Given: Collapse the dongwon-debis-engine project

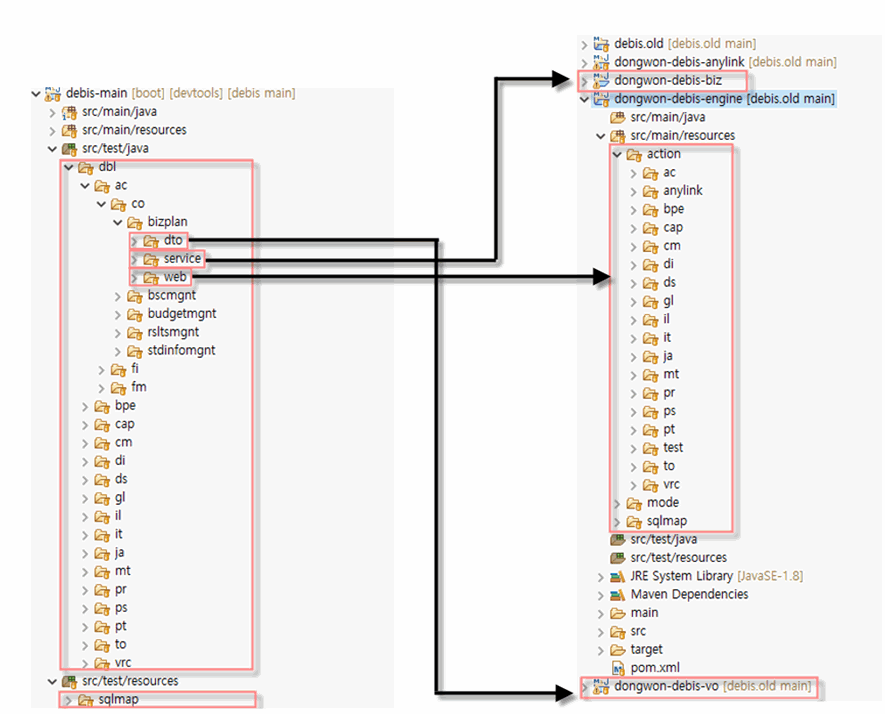Looking at the screenshot, I should point(585,99).
